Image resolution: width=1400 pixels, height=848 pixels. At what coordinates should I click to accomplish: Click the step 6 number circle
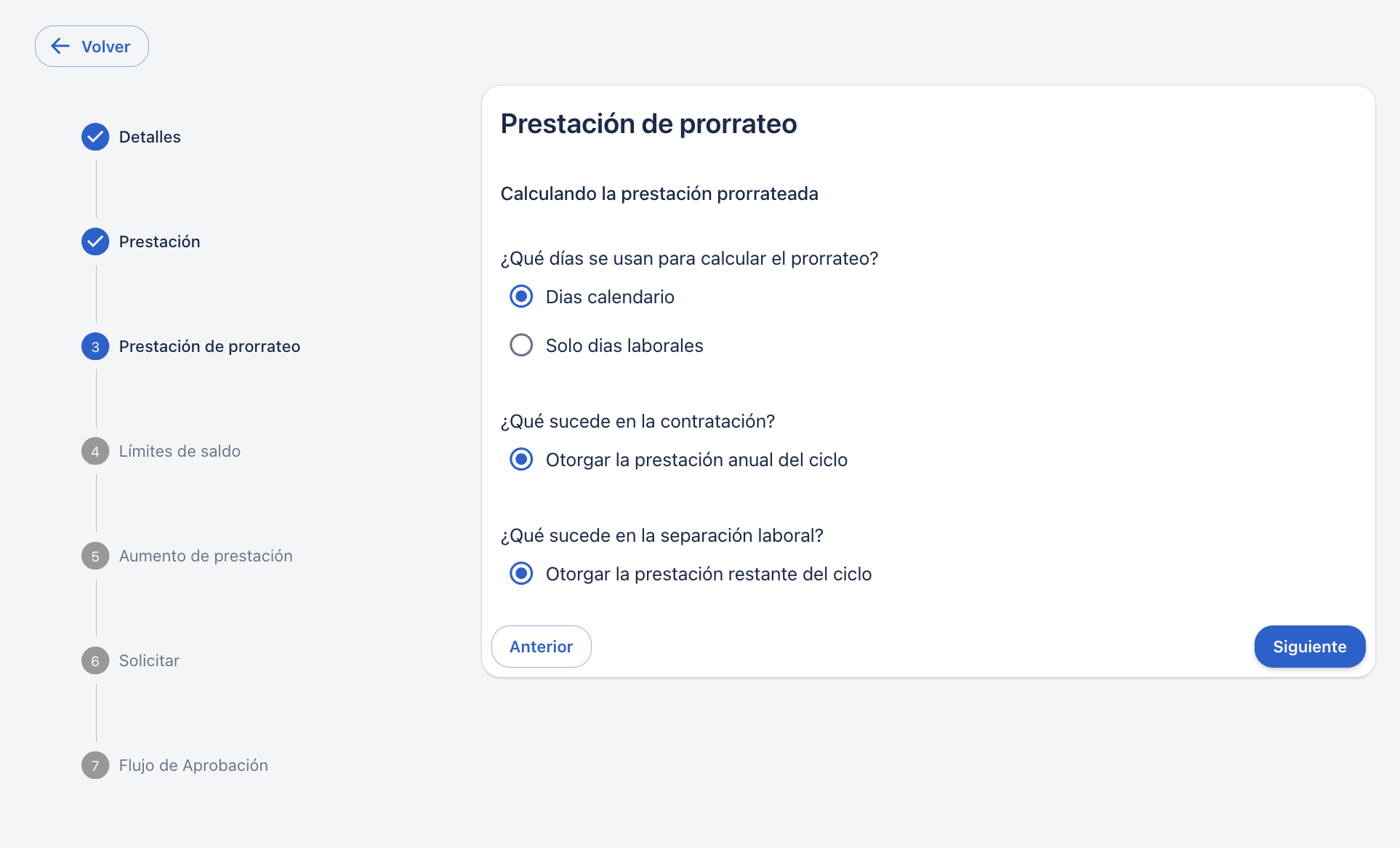(95, 661)
